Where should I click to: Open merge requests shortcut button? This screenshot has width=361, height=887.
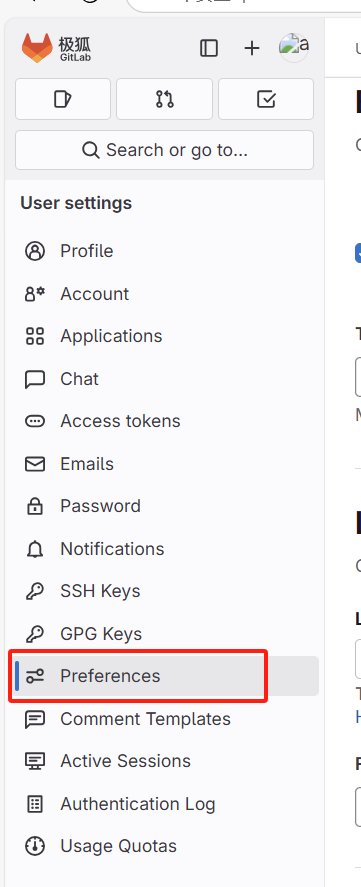(x=165, y=100)
